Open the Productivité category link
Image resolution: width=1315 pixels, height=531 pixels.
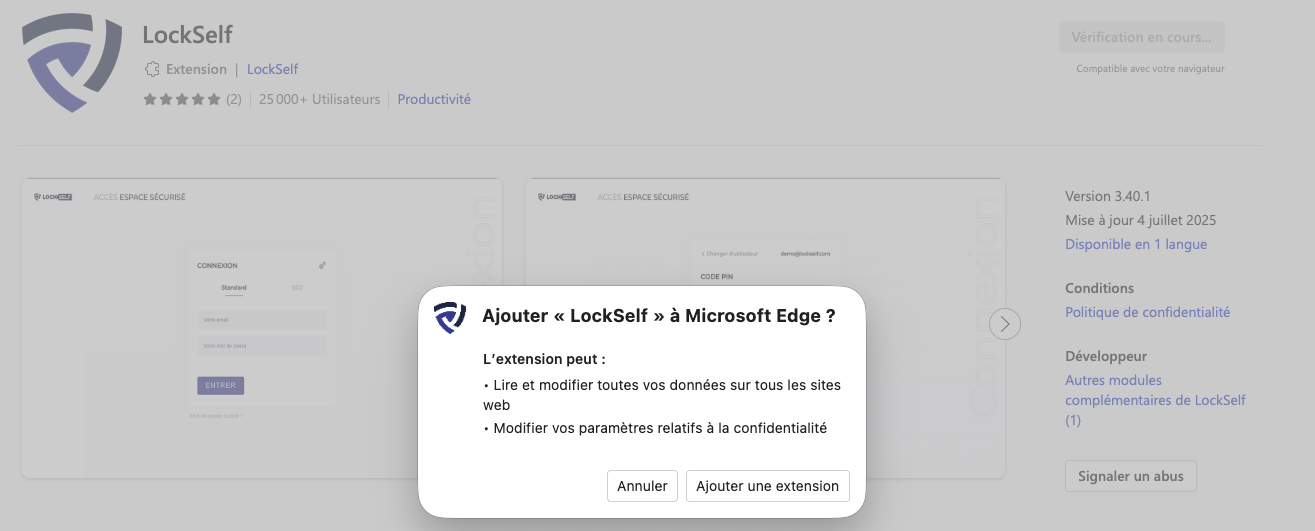(x=434, y=99)
